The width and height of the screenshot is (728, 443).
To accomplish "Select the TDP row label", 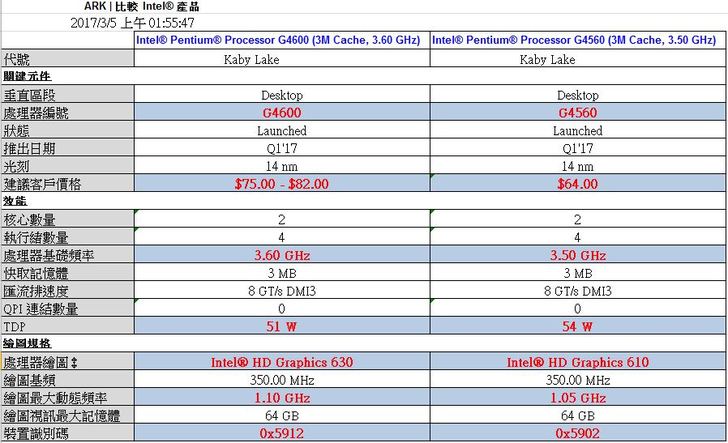I will coord(68,326).
